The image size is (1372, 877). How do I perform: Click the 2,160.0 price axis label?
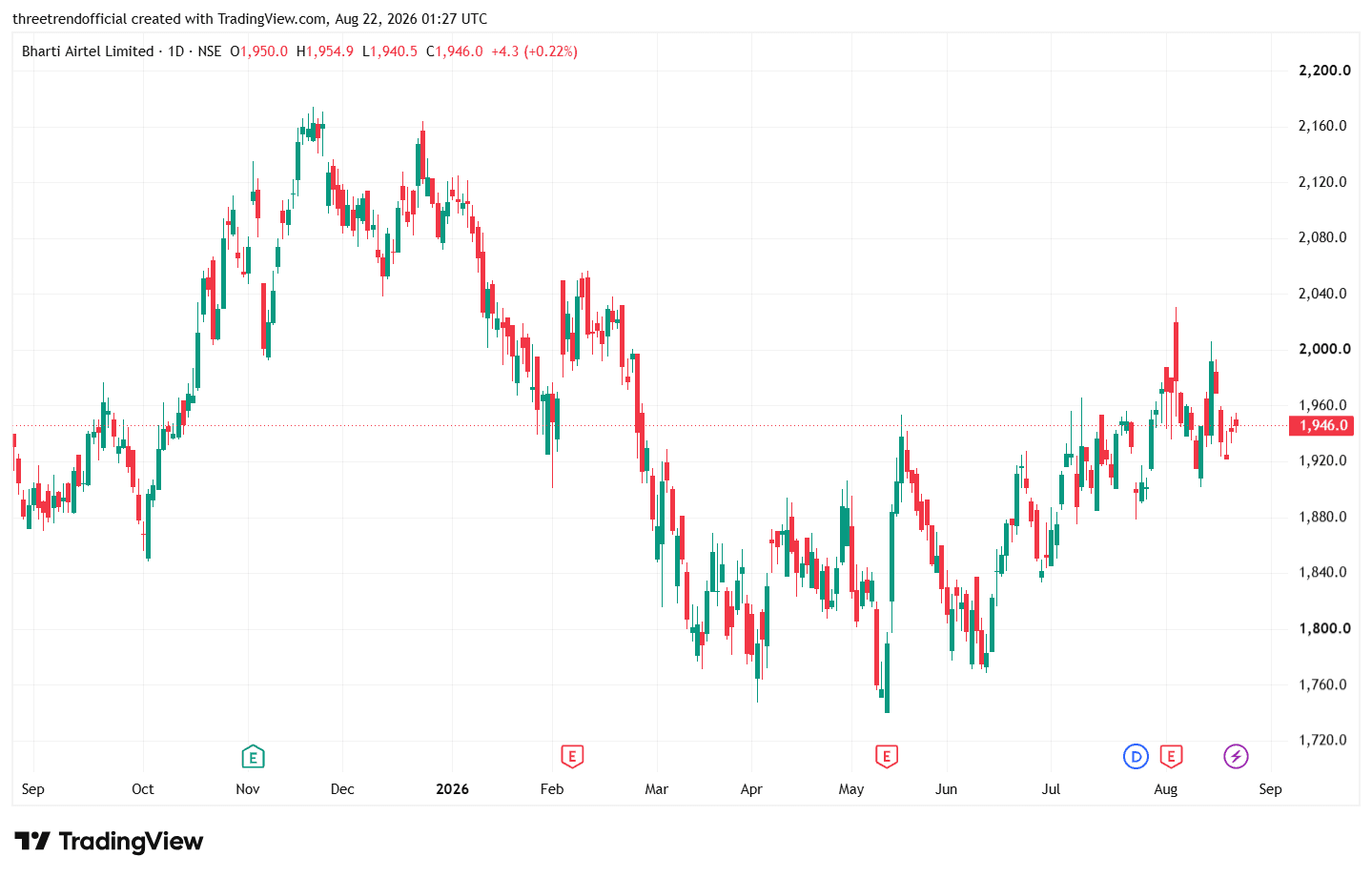click(x=1322, y=126)
